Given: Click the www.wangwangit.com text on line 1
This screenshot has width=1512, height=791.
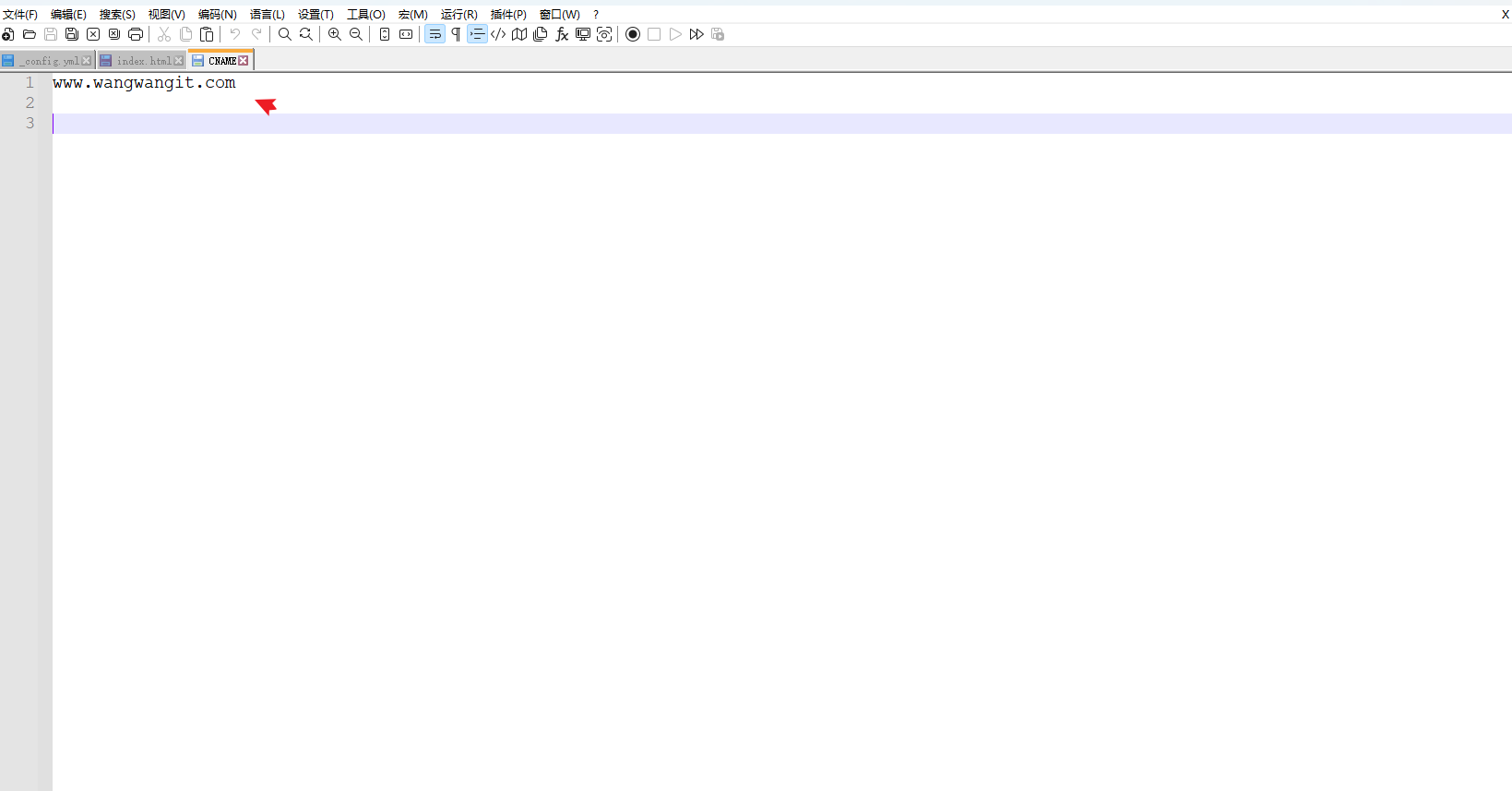Looking at the screenshot, I should pyautogui.click(x=144, y=83).
